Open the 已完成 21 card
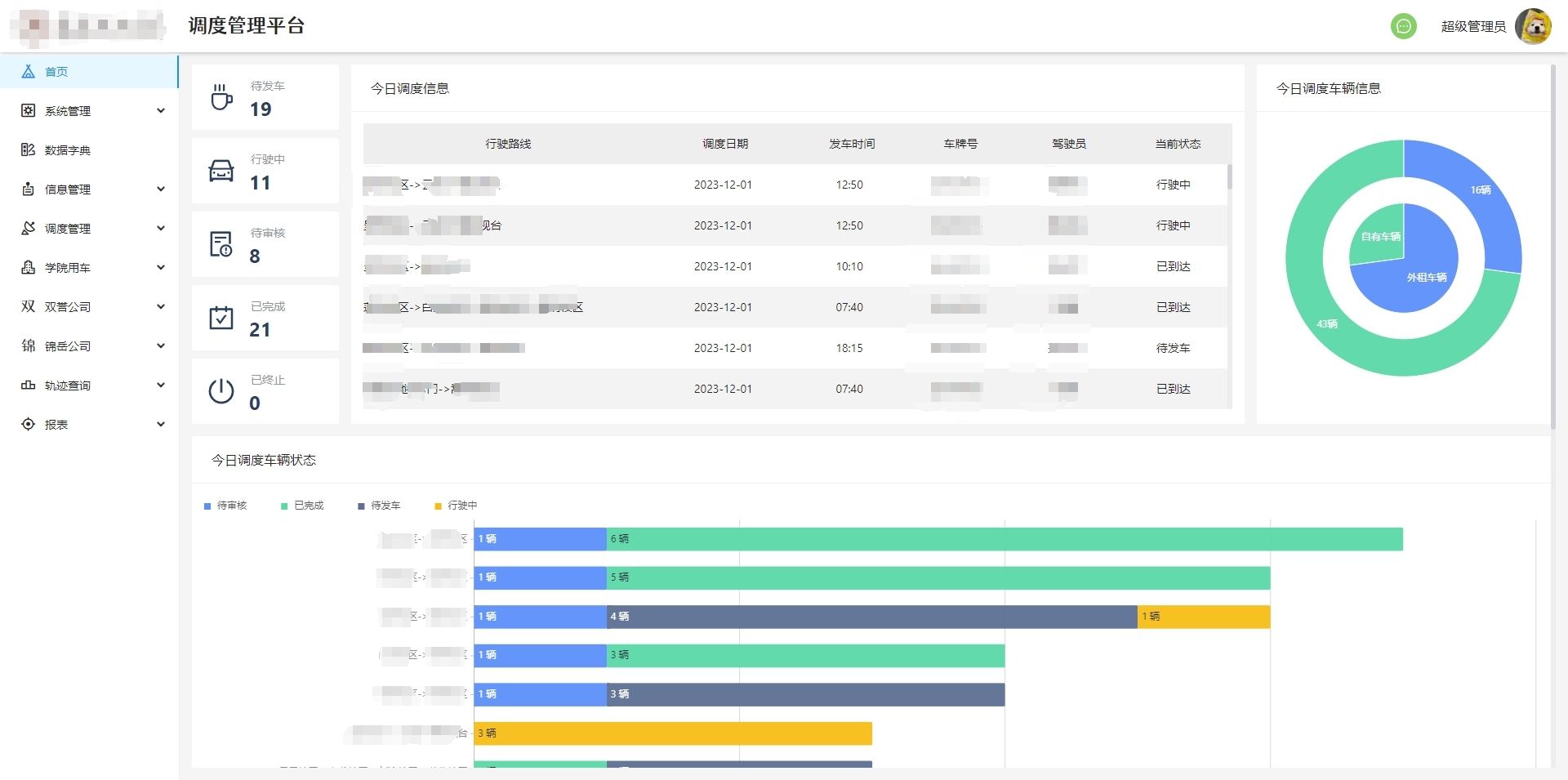Image resolution: width=1568 pixels, height=780 pixels. click(265, 318)
